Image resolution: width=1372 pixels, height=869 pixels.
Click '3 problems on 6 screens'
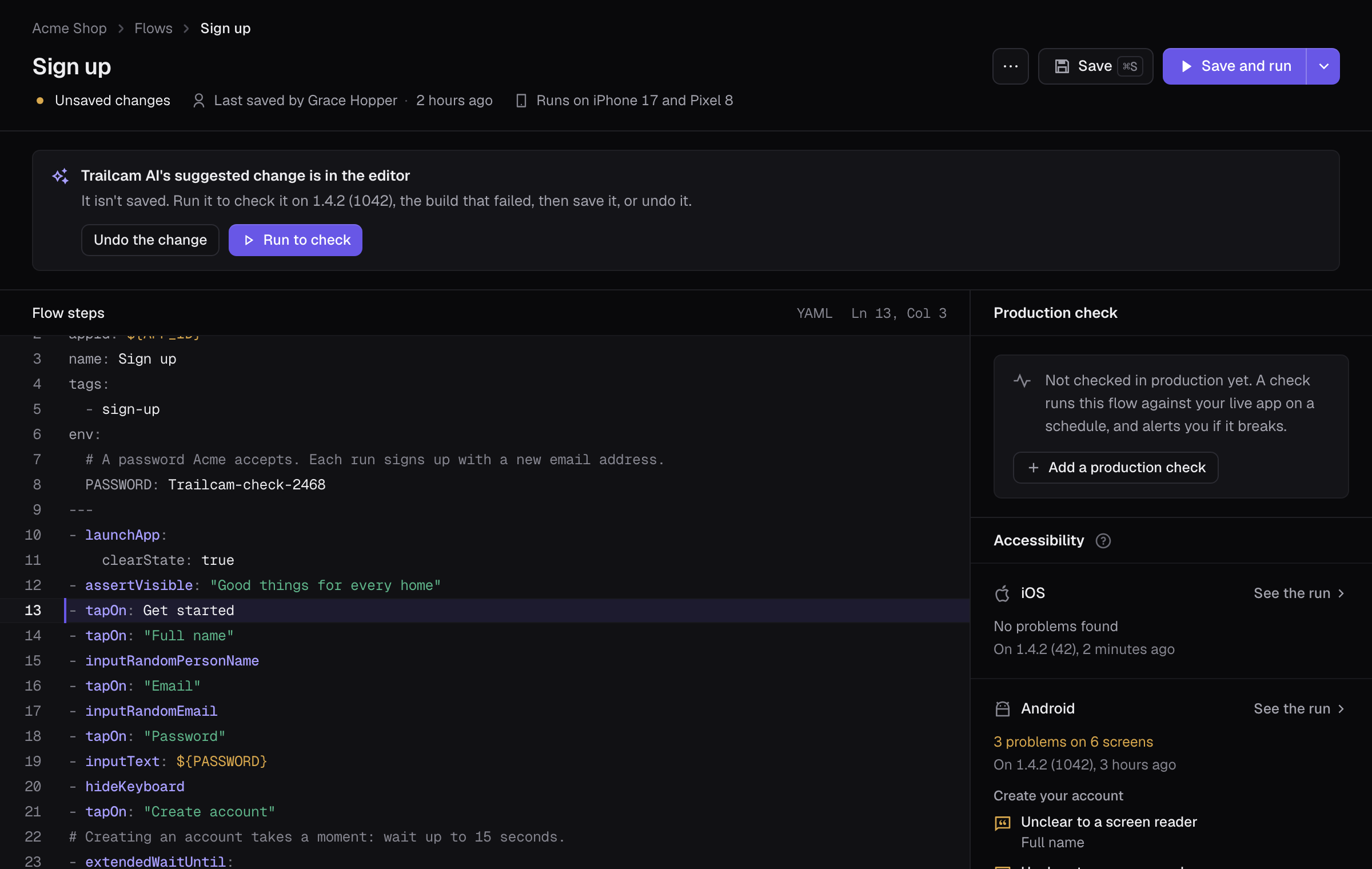(1073, 742)
